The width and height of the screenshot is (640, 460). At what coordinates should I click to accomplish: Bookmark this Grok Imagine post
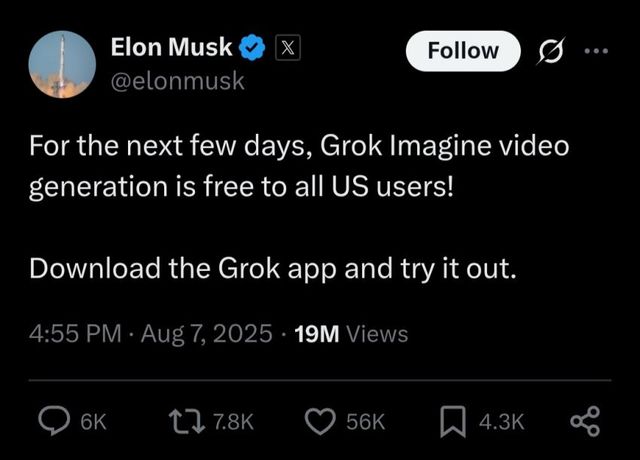[x=451, y=422]
